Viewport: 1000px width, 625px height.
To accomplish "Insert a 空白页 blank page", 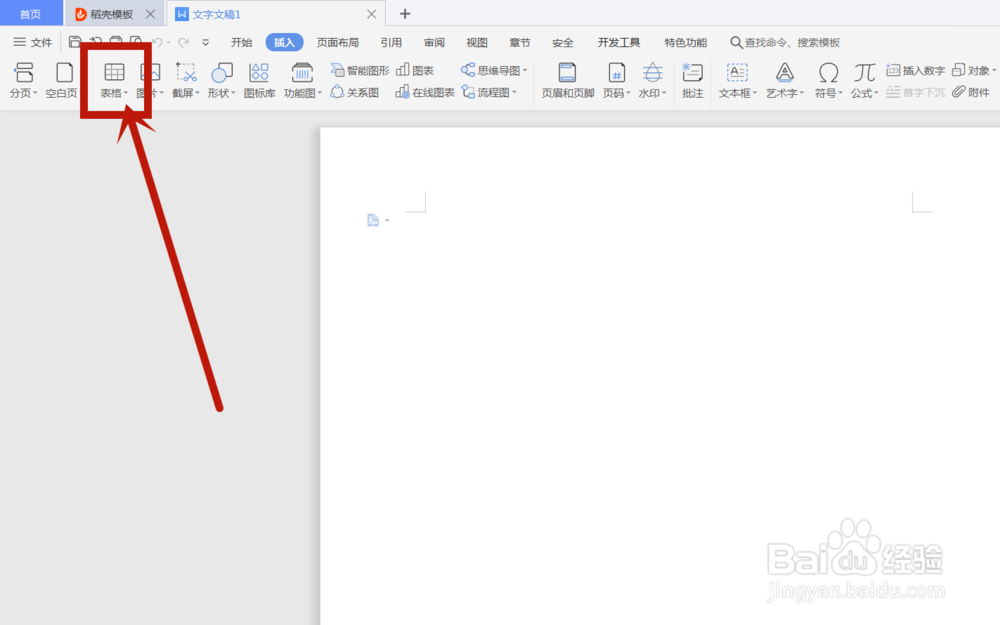I will pyautogui.click(x=62, y=80).
